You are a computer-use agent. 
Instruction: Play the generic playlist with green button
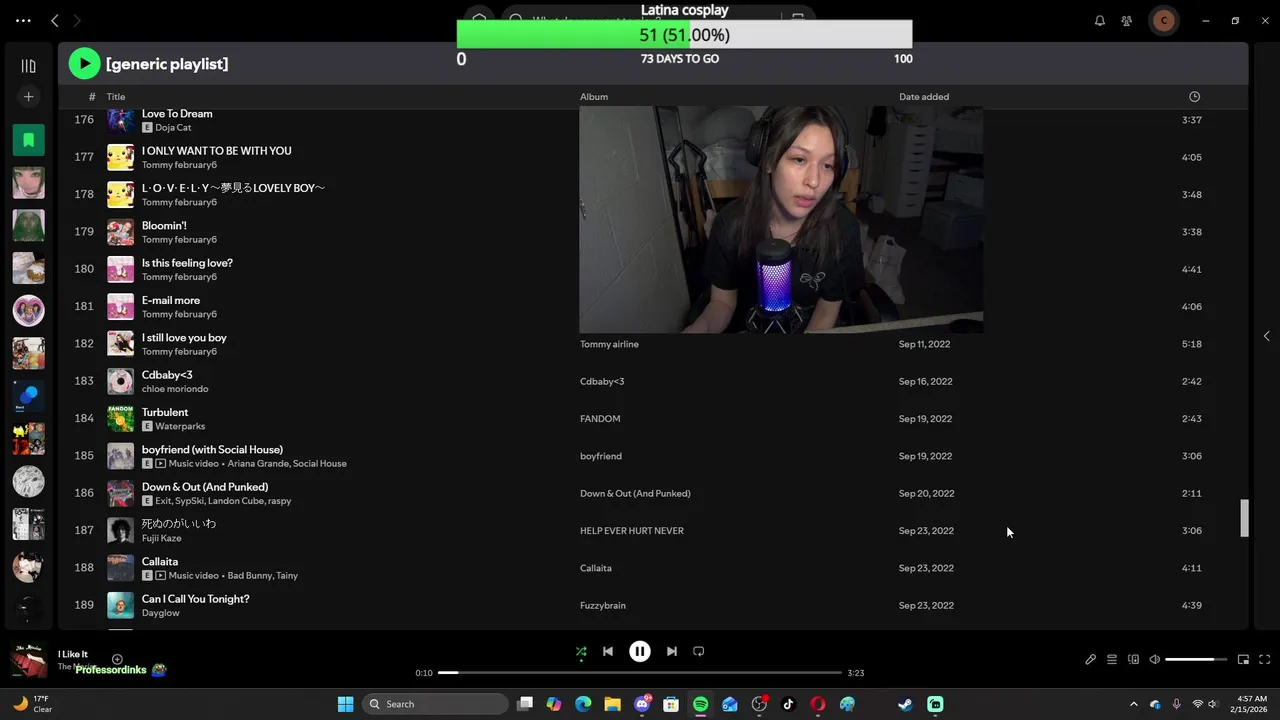coord(84,64)
